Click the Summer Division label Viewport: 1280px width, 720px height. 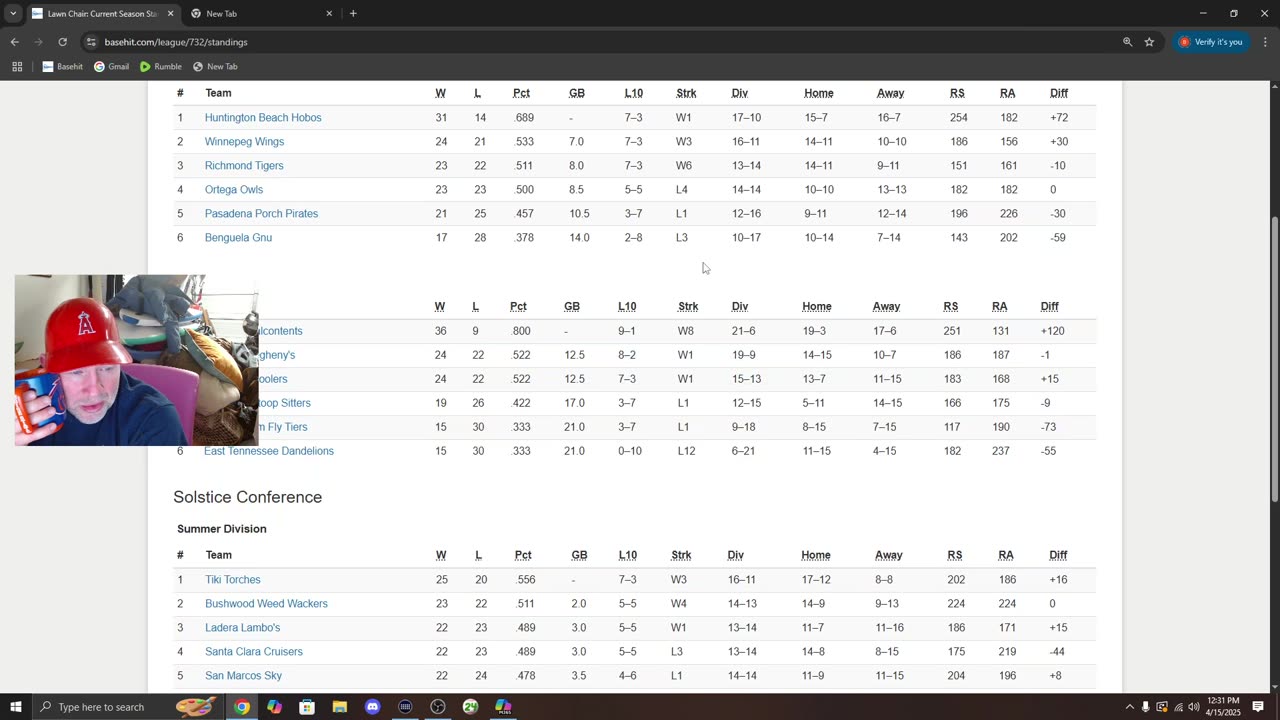point(222,529)
